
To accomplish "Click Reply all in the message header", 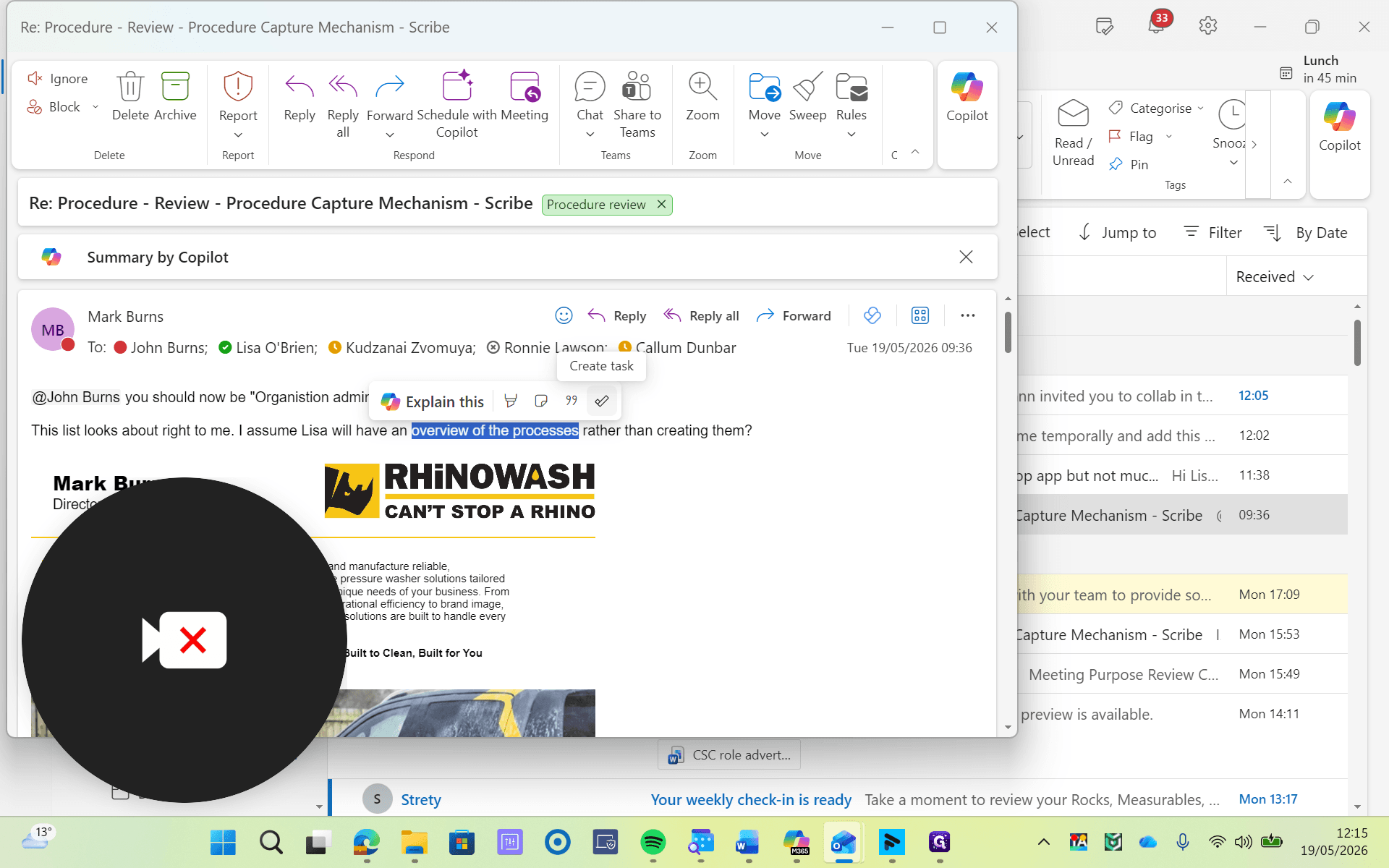I will [701, 315].
